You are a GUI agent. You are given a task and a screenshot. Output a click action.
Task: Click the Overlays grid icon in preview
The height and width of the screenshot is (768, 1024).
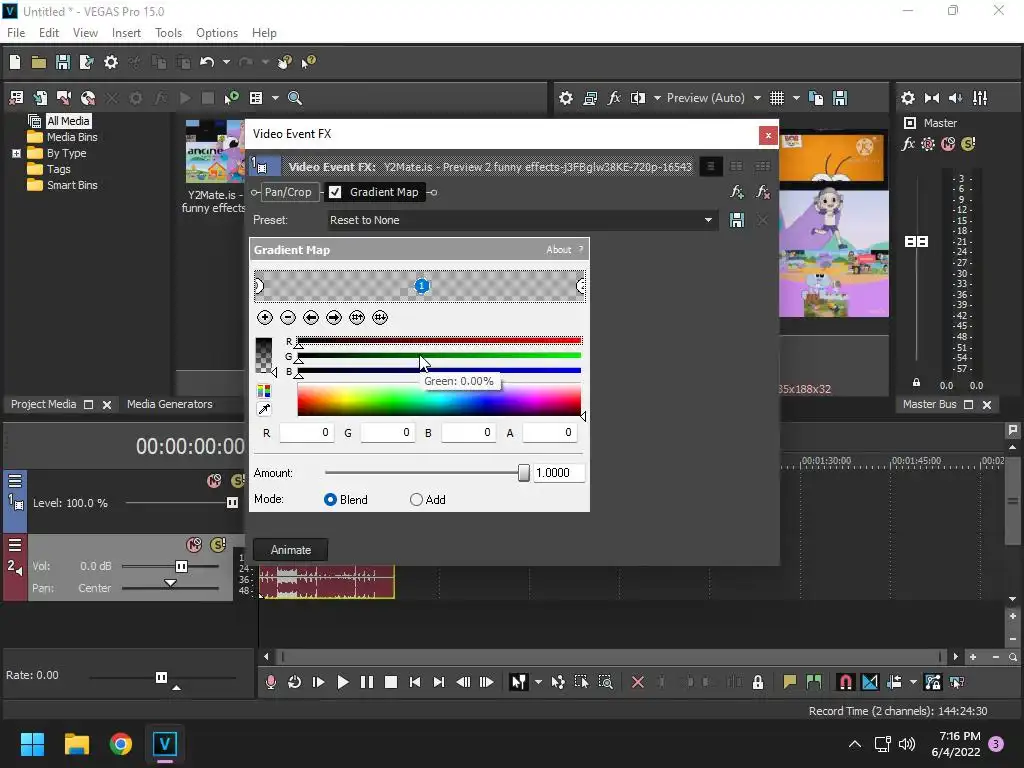pyautogui.click(x=776, y=98)
